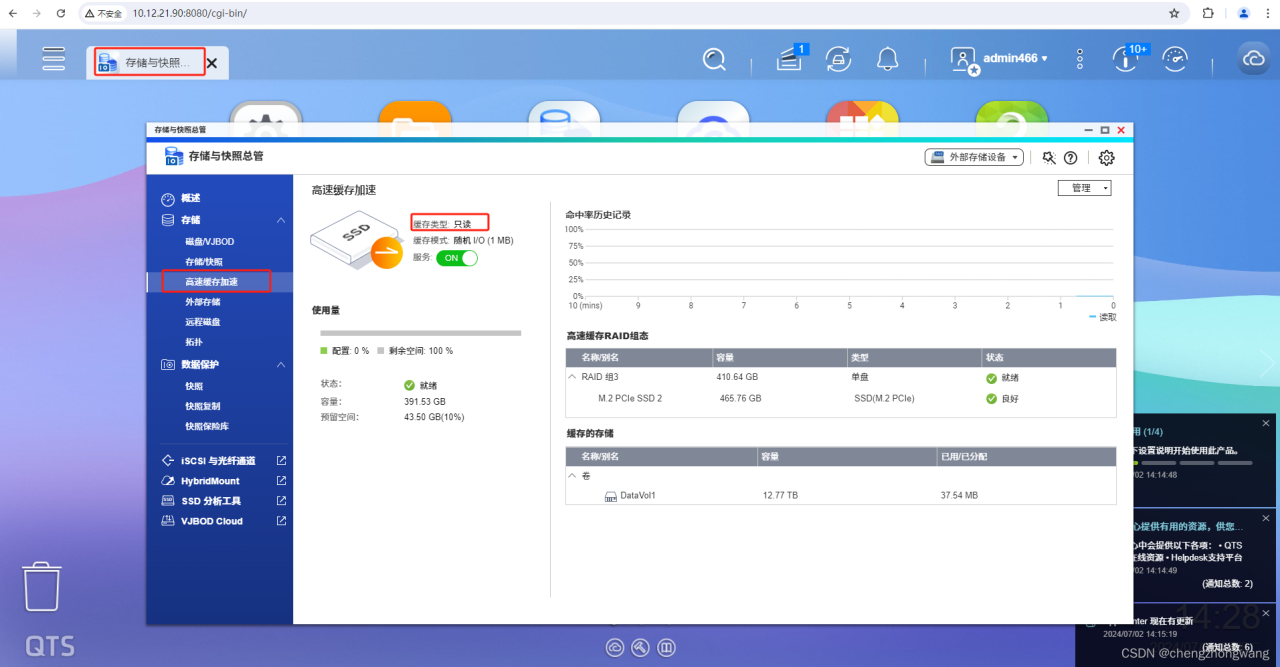
Task: Select the DataVol1 volume row
Action: [x=637, y=495]
